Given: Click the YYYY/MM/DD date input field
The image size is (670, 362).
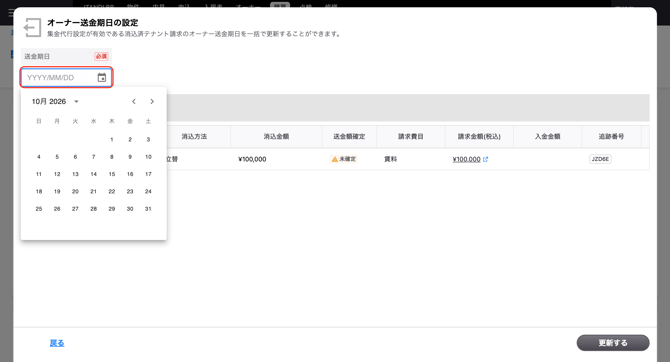Looking at the screenshot, I should tap(67, 77).
